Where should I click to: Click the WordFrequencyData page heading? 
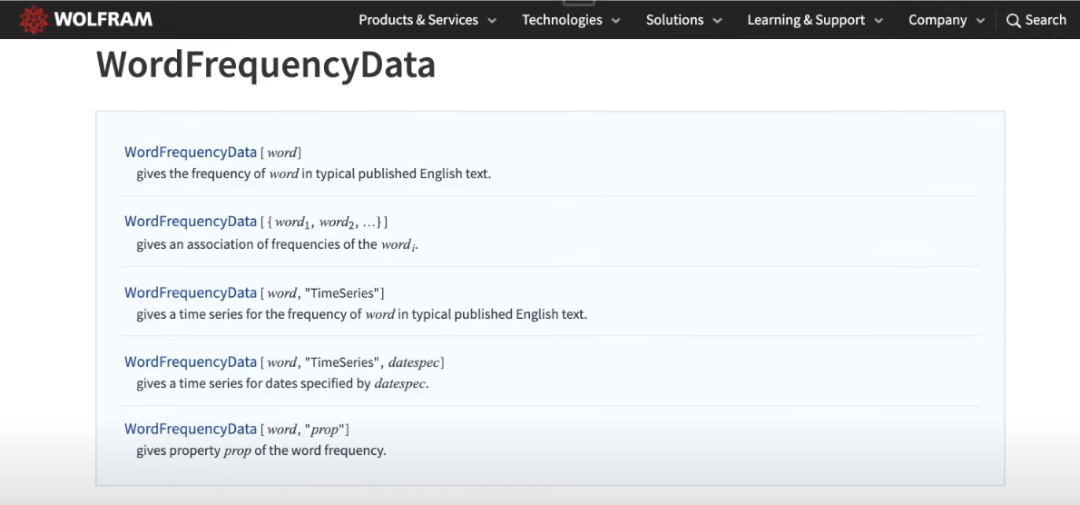click(x=266, y=65)
